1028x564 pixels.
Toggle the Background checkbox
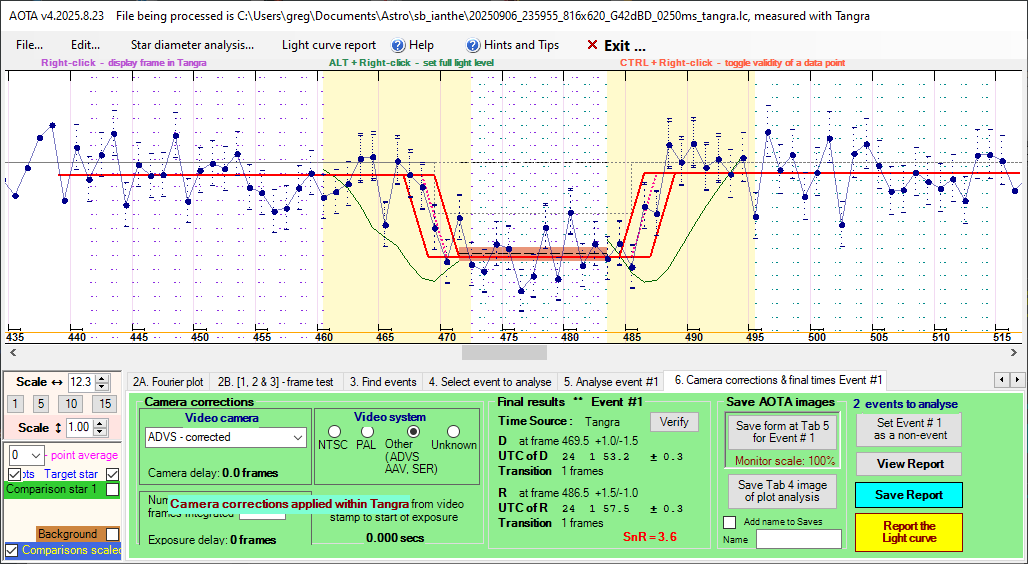[x=112, y=534]
